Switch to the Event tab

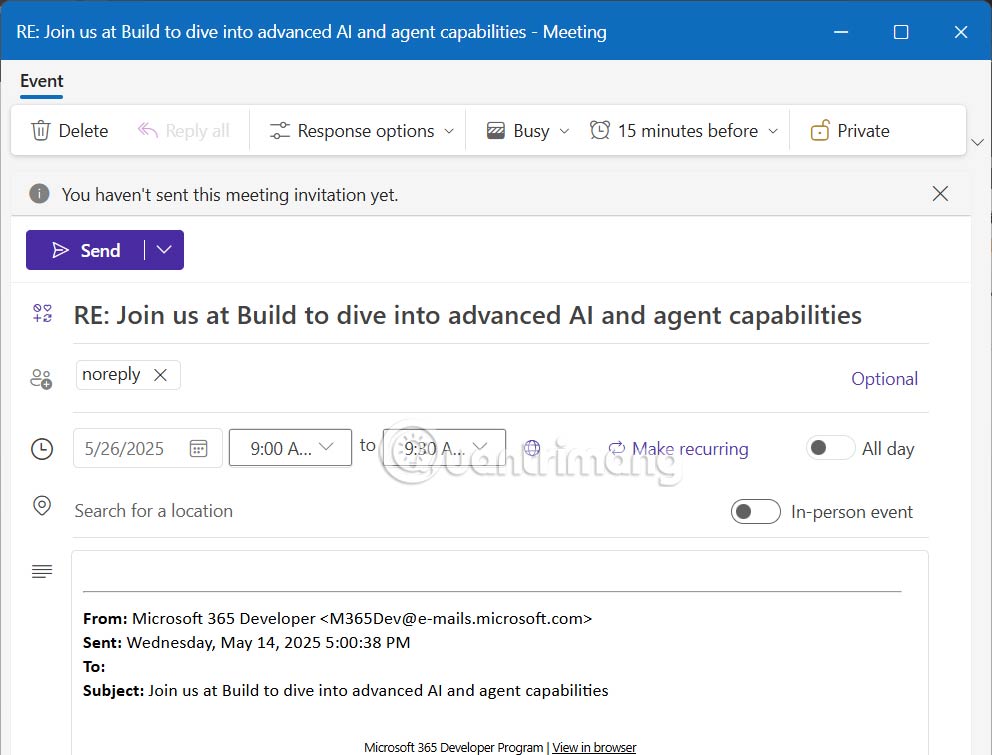click(41, 81)
